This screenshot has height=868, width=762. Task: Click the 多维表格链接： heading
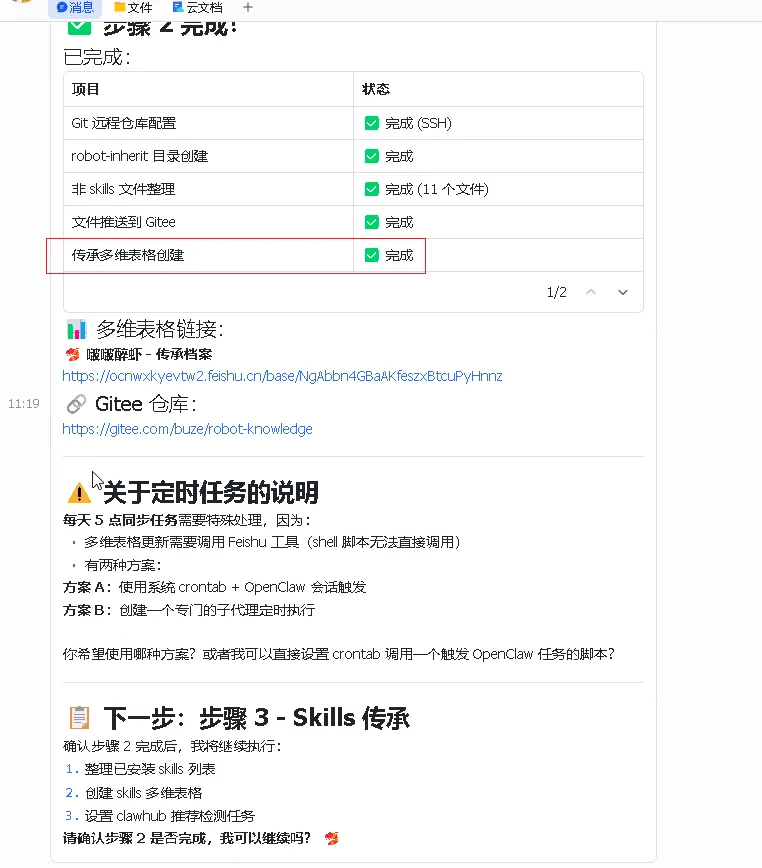coord(160,329)
